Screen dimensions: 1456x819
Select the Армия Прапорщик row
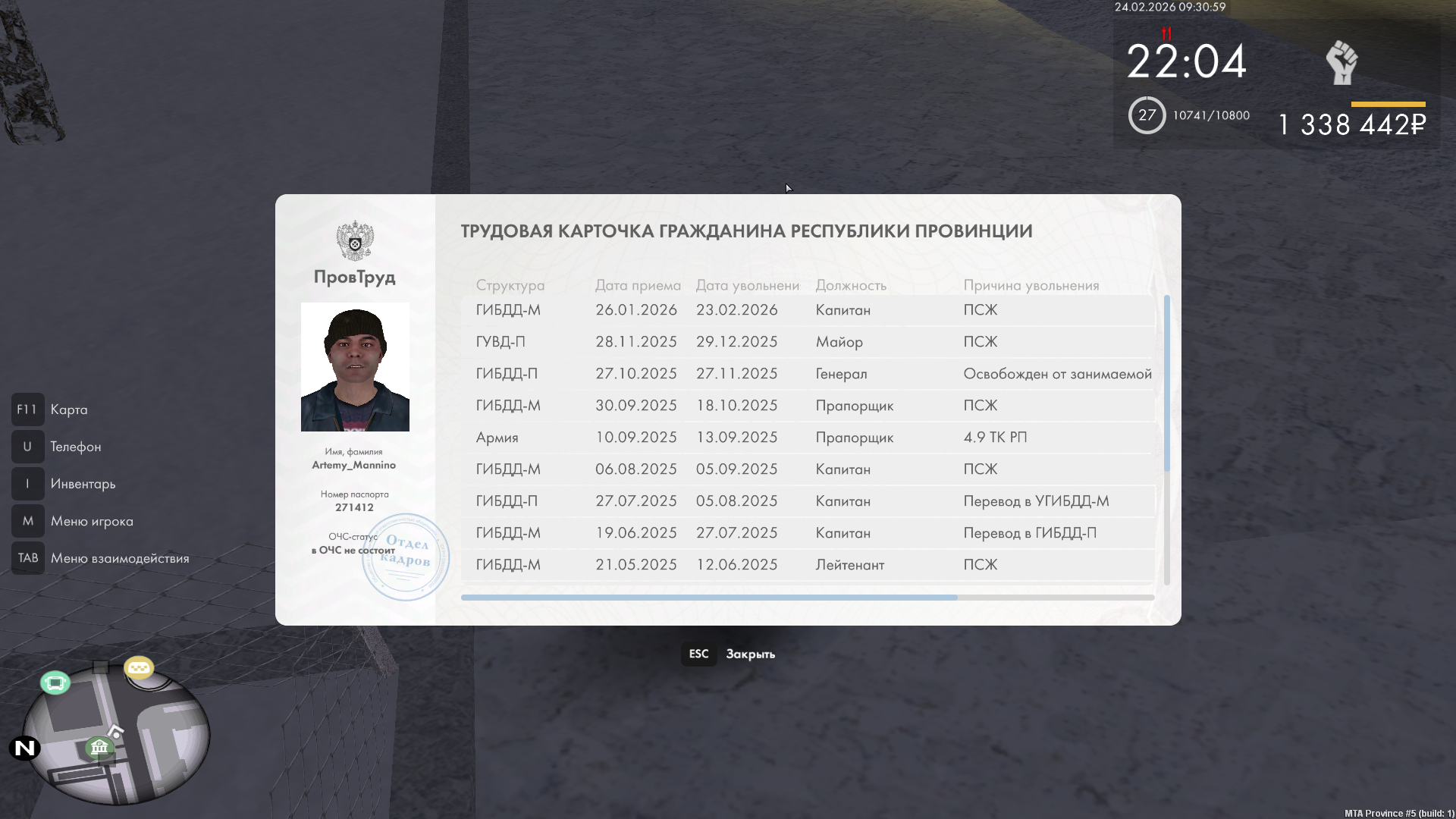coord(808,438)
